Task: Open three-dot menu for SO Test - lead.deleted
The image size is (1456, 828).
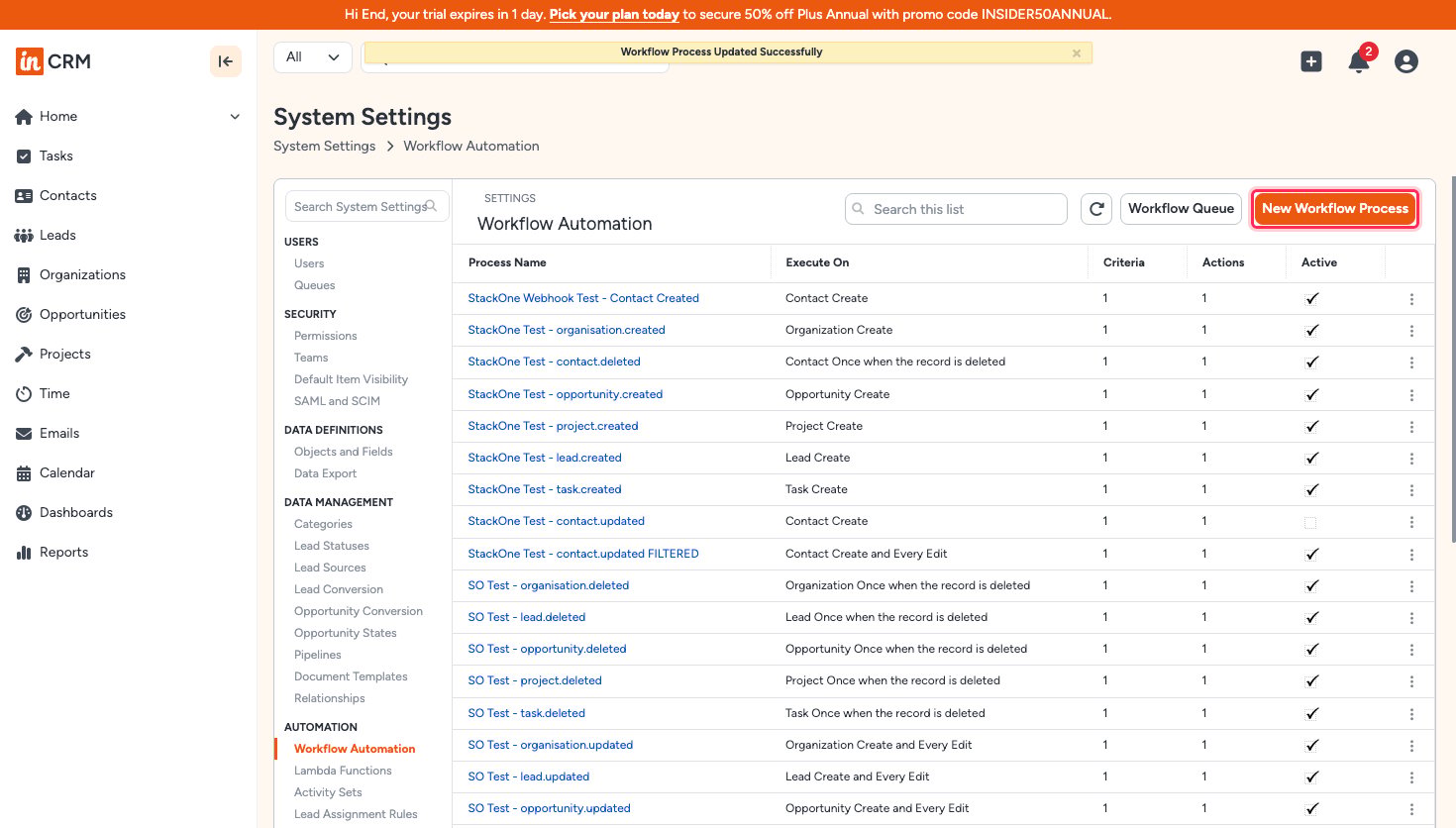Action: [x=1411, y=618]
